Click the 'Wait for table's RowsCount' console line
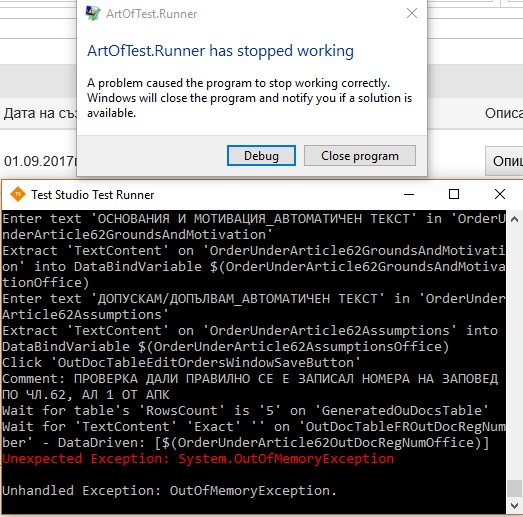The height and width of the screenshot is (517, 523). (x=245, y=411)
